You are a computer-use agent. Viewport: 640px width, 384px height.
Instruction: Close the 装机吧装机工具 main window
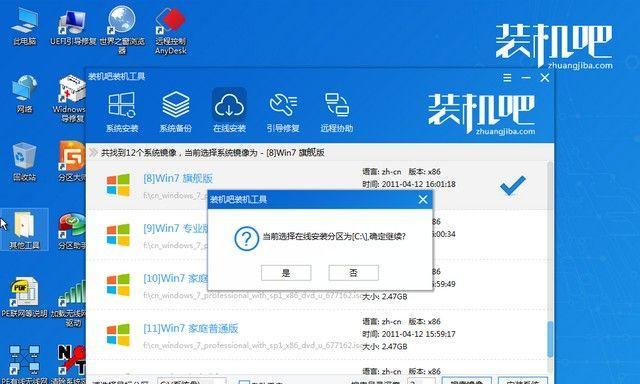(x=544, y=78)
